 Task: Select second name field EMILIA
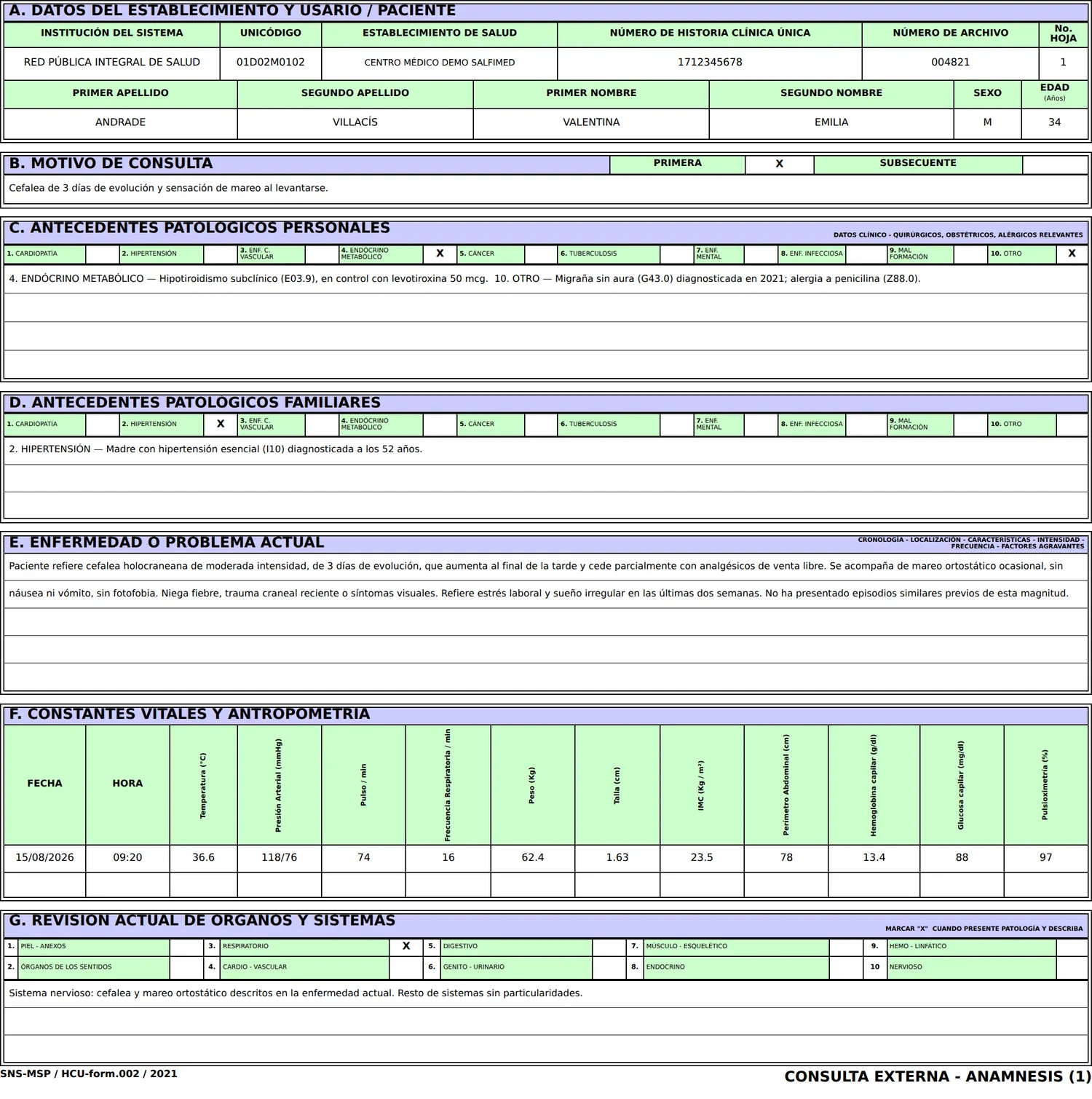(831, 123)
